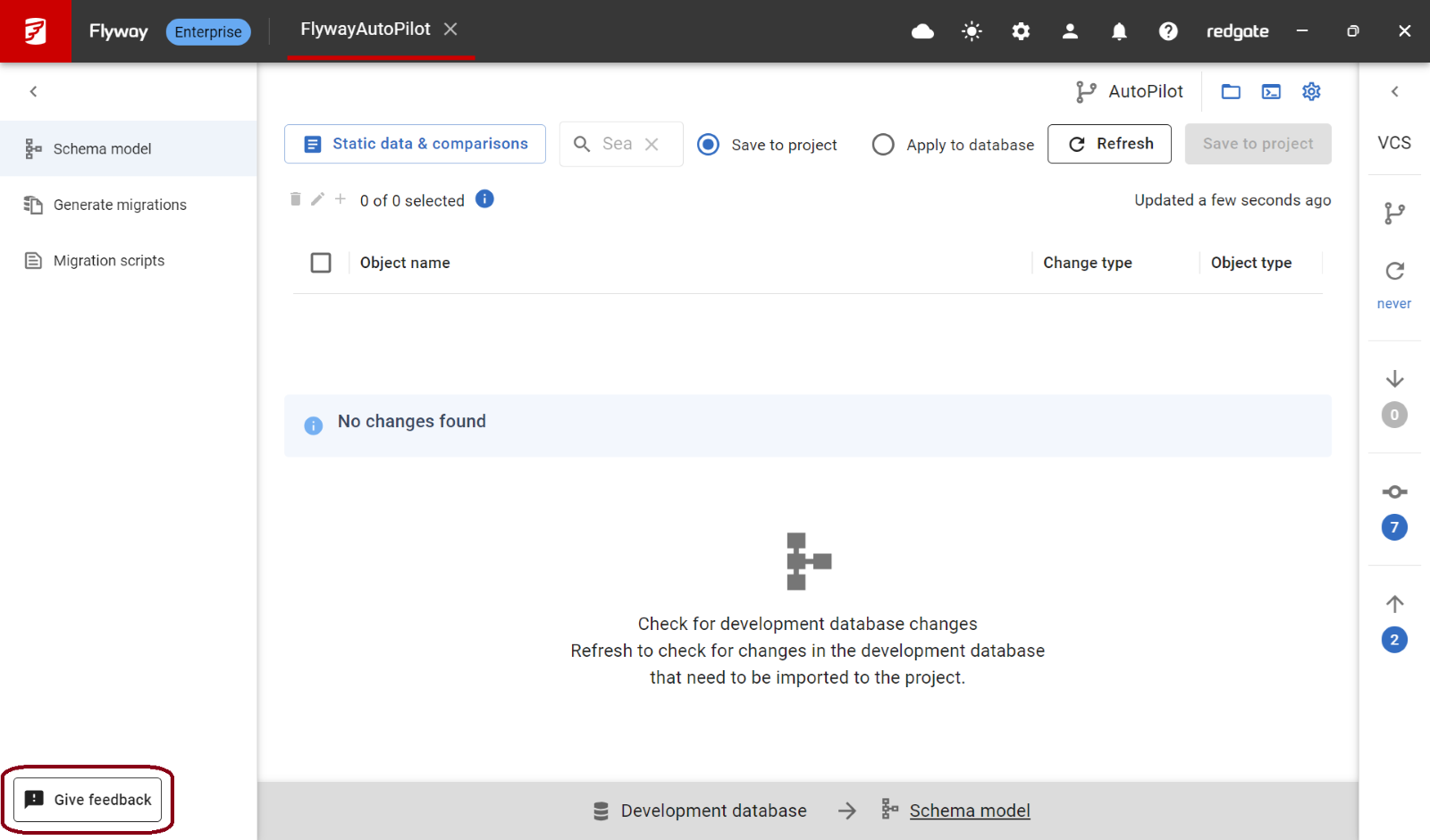Viewport: 1430px width, 840px height.
Task: Go to Migration scripts page
Action: pyautogui.click(x=109, y=261)
